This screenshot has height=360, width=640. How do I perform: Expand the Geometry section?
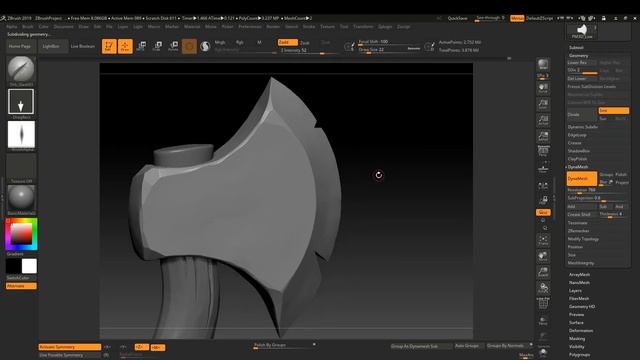[x=578, y=56]
